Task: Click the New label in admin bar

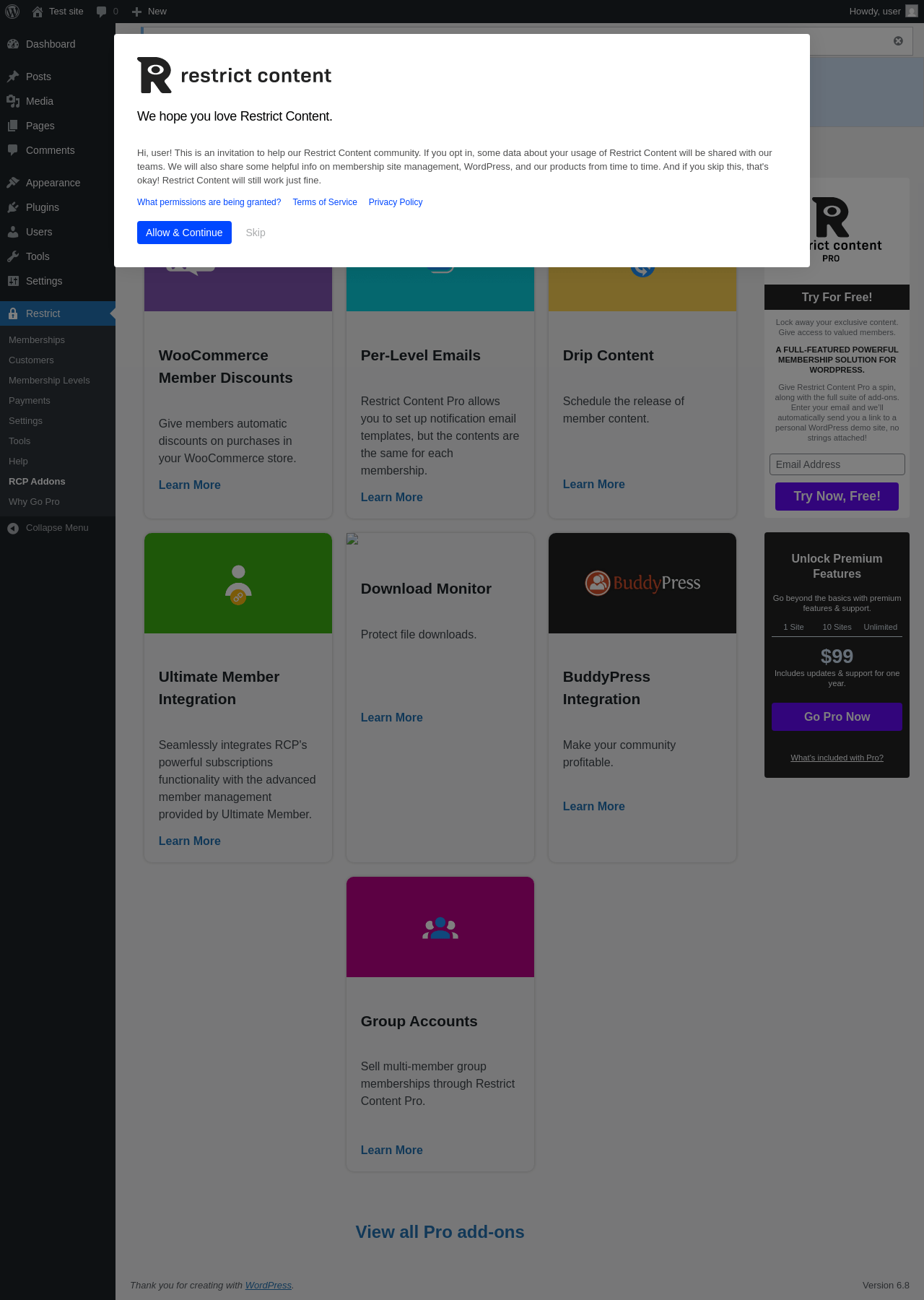Action: point(157,12)
